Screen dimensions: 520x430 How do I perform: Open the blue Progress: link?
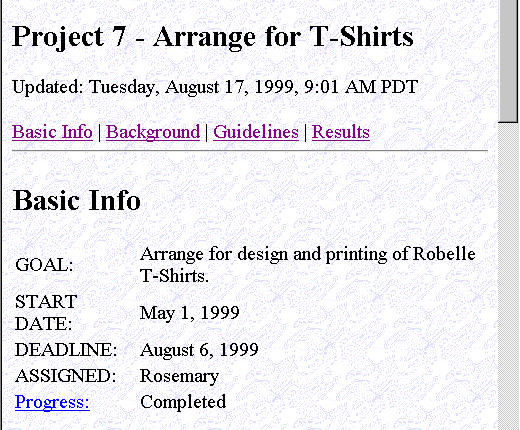point(52,402)
